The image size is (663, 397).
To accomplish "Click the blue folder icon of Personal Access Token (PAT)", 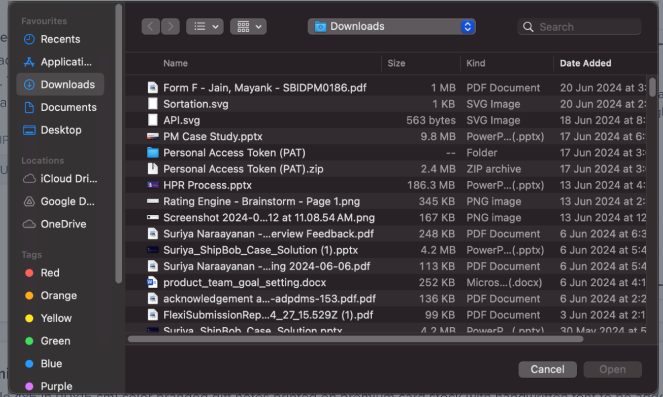I will point(153,153).
